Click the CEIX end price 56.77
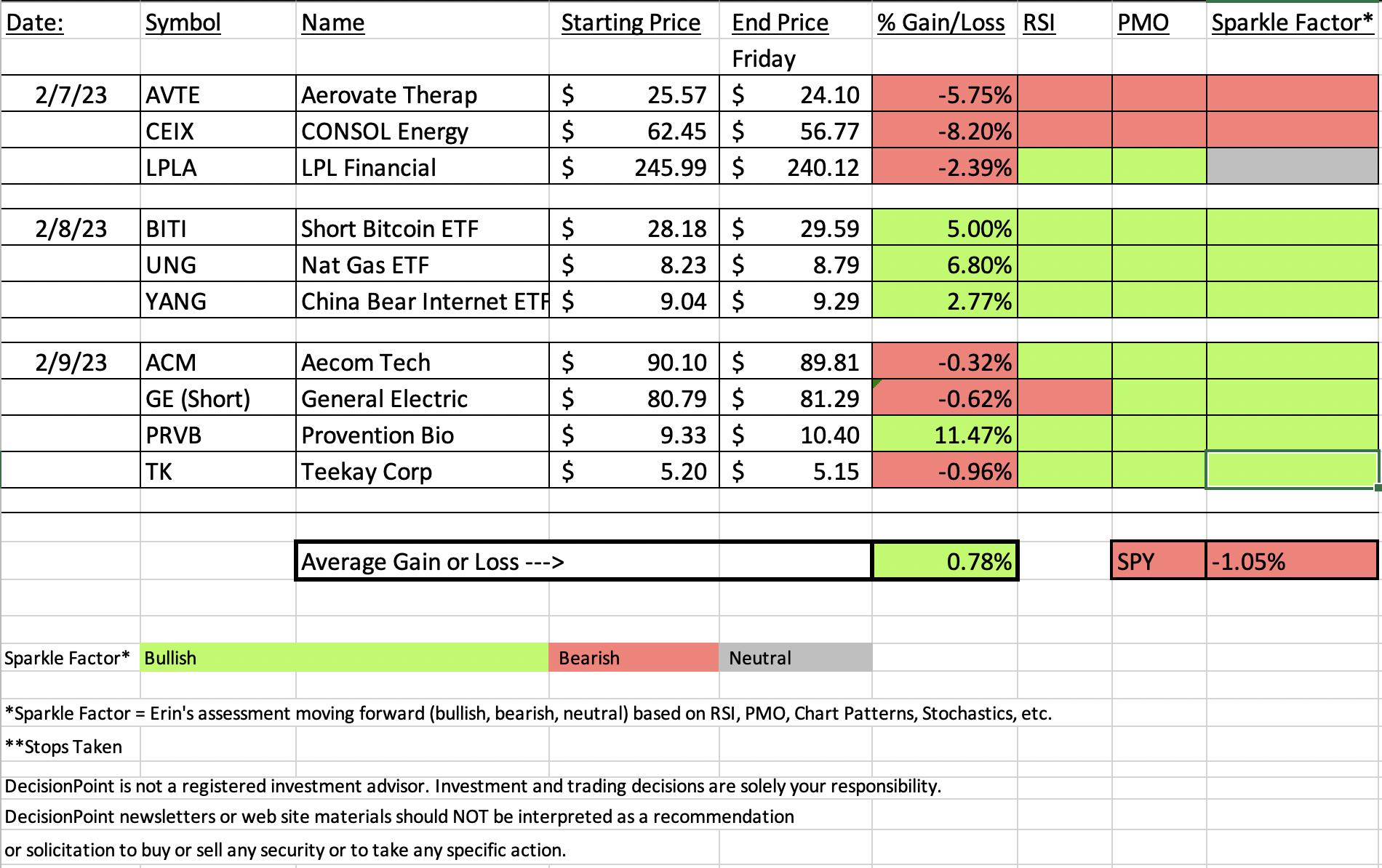Screen dimensions: 1382x868 (795, 130)
